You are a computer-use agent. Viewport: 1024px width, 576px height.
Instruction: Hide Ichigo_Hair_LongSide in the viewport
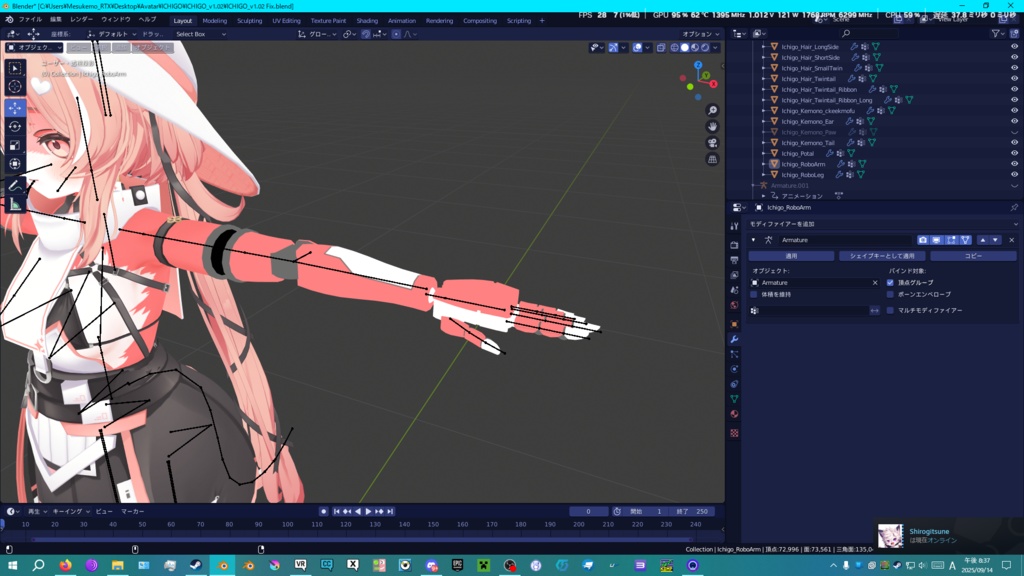click(1014, 47)
